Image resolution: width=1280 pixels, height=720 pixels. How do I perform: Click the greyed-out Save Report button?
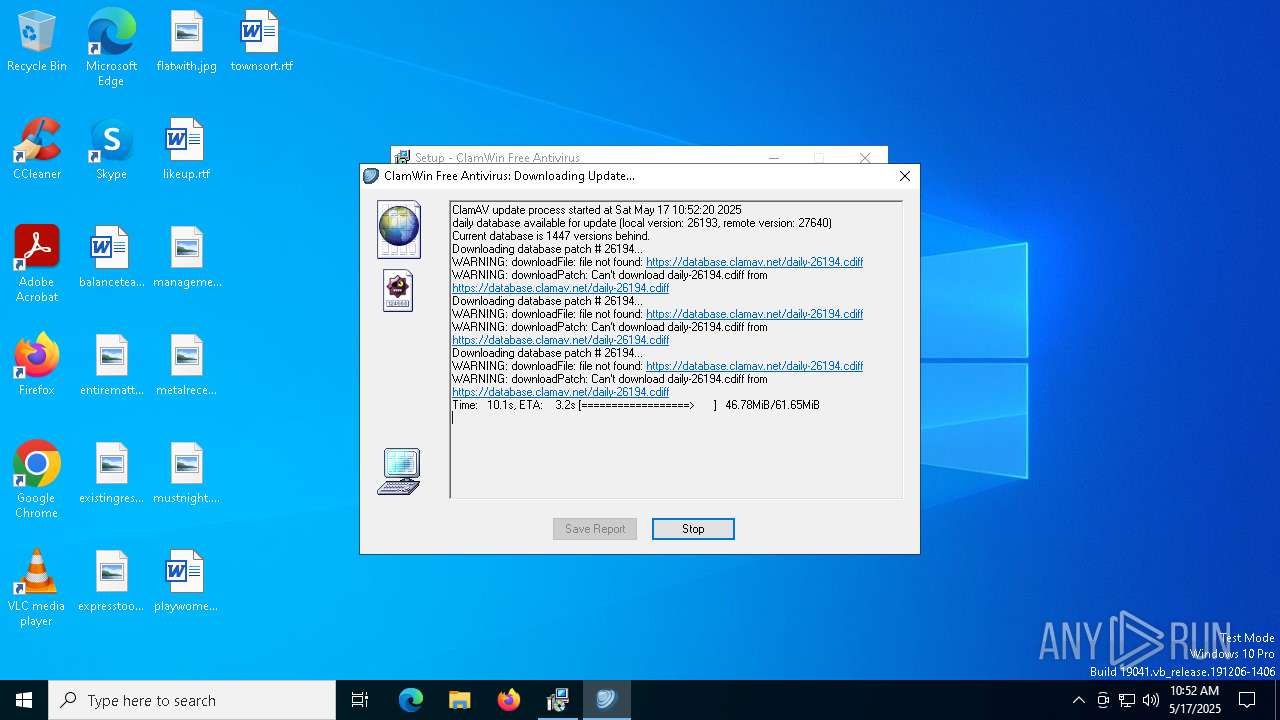(x=595, y=529)
